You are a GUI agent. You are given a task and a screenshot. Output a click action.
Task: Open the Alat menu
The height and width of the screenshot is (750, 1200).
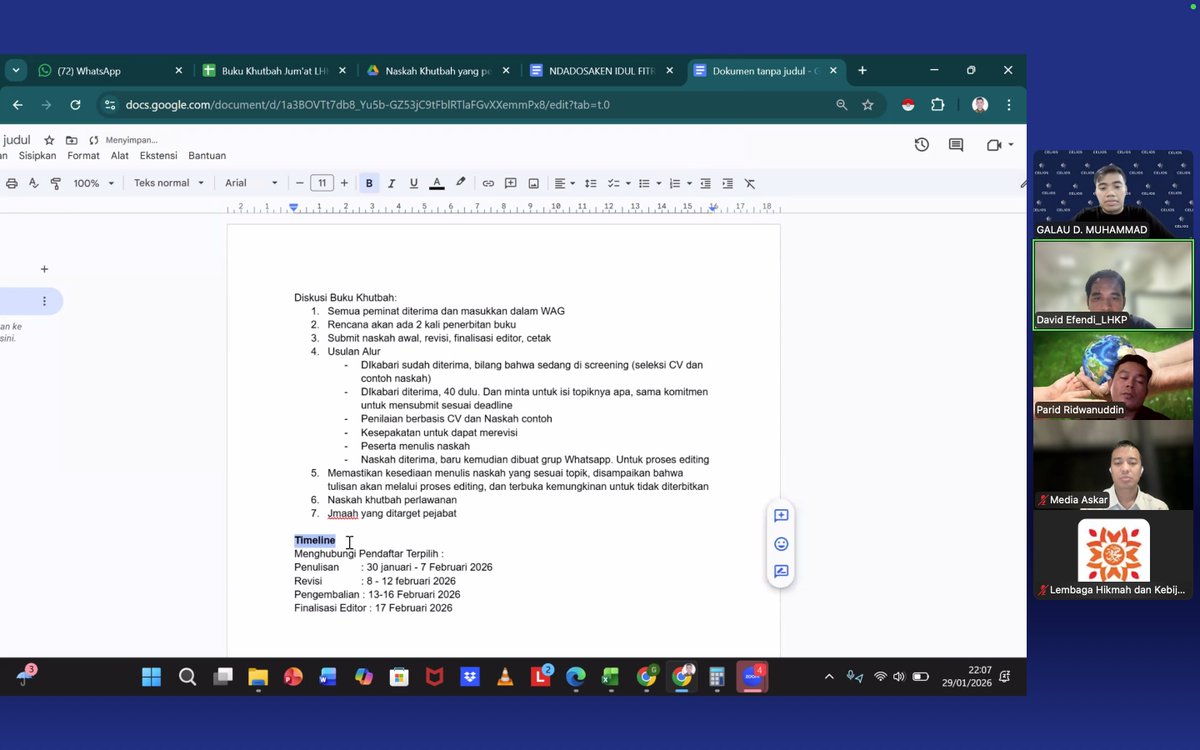click(x=120, y=156)
